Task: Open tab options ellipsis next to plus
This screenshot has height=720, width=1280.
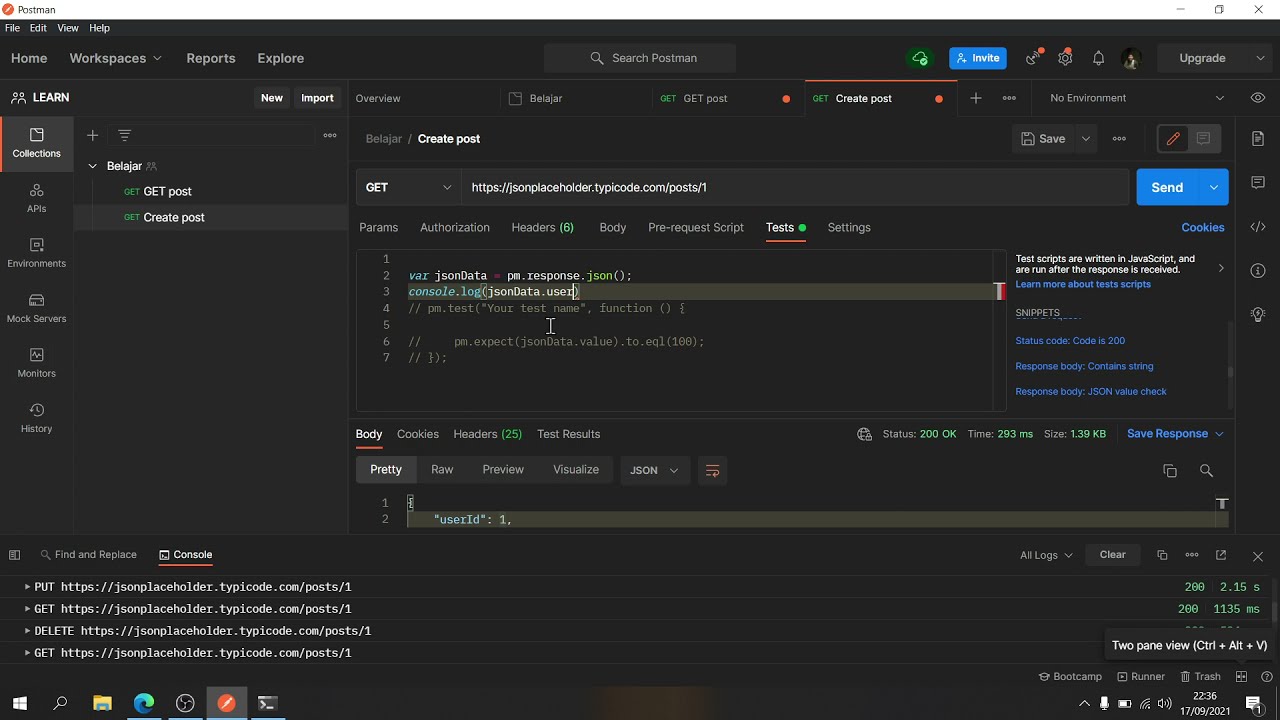Action: click(x=1009, y=98)
